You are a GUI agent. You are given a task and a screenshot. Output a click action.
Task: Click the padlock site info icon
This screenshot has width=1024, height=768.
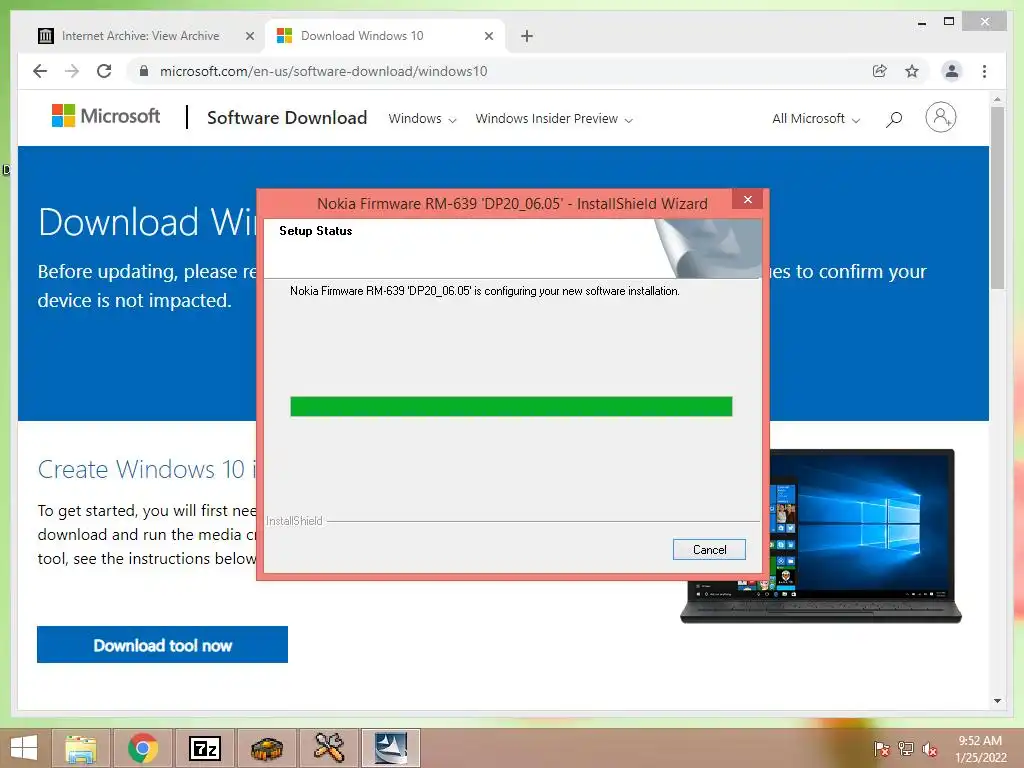click(x=144, y=71)
